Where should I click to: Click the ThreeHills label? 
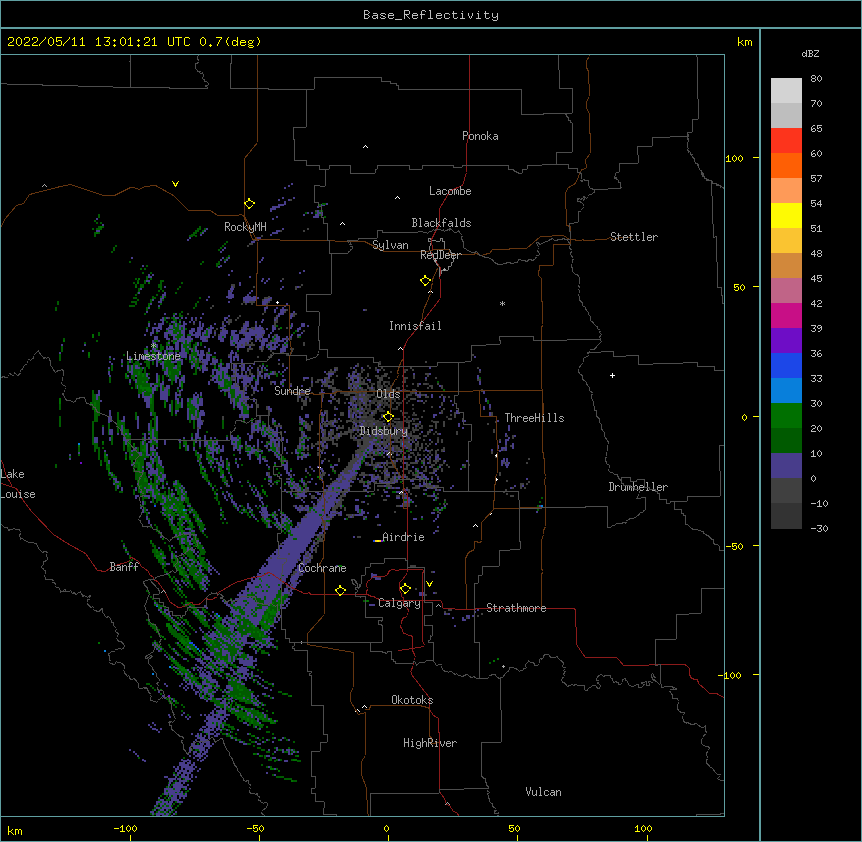(534, 418)
